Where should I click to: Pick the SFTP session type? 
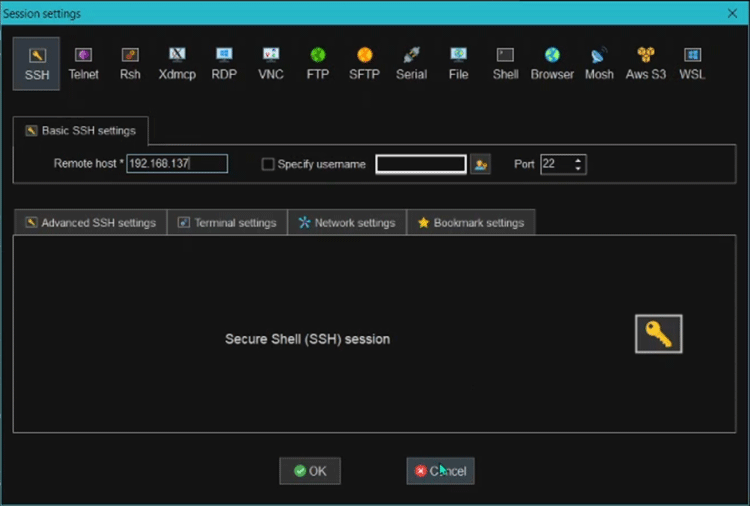(364, 64)
